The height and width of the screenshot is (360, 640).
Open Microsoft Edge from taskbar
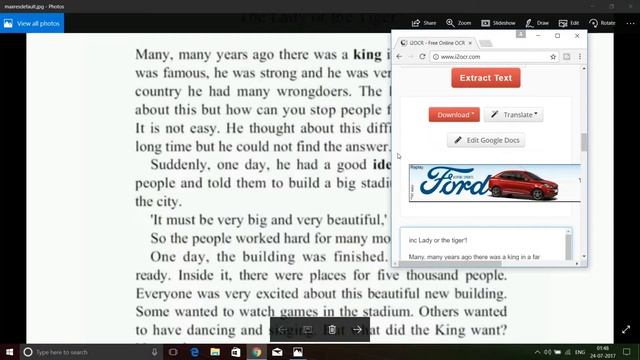tap(195, 352)
